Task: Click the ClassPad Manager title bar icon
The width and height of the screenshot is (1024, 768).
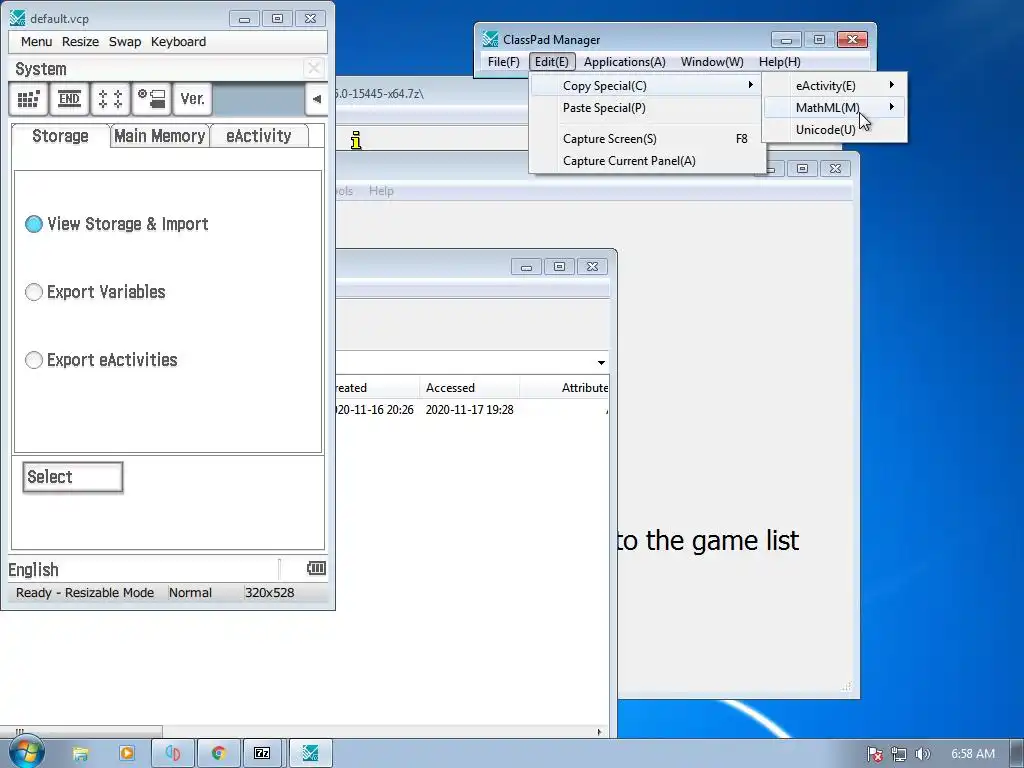Action: [490, 39]
